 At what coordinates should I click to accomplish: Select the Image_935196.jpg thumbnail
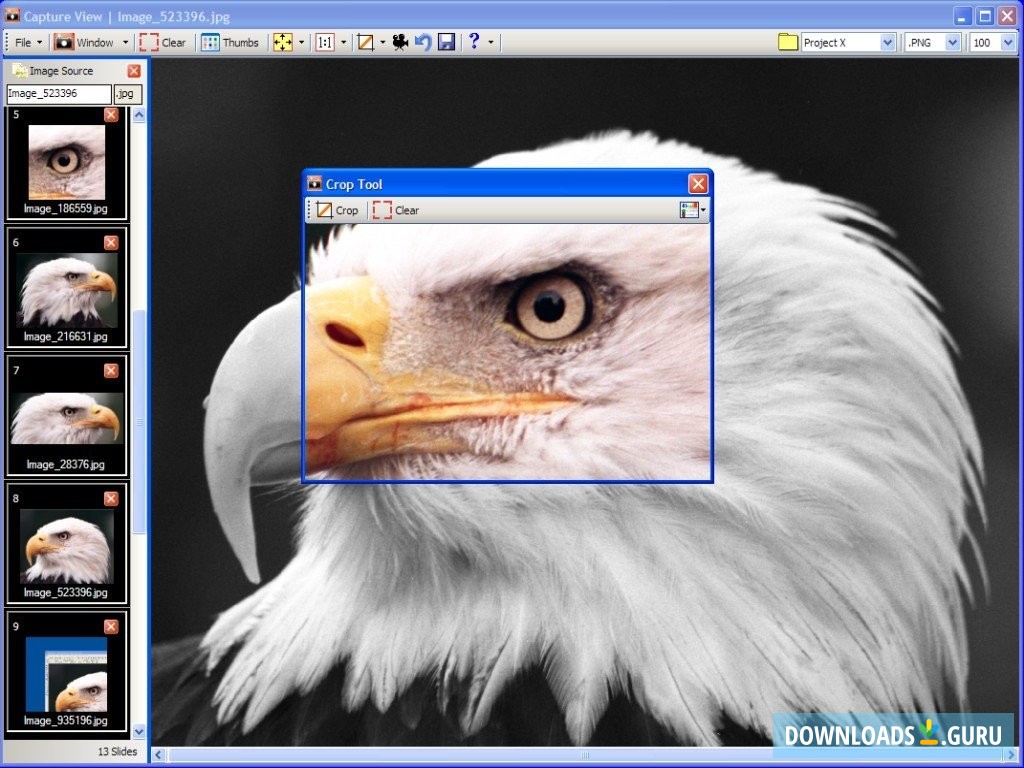pos(67,675)
